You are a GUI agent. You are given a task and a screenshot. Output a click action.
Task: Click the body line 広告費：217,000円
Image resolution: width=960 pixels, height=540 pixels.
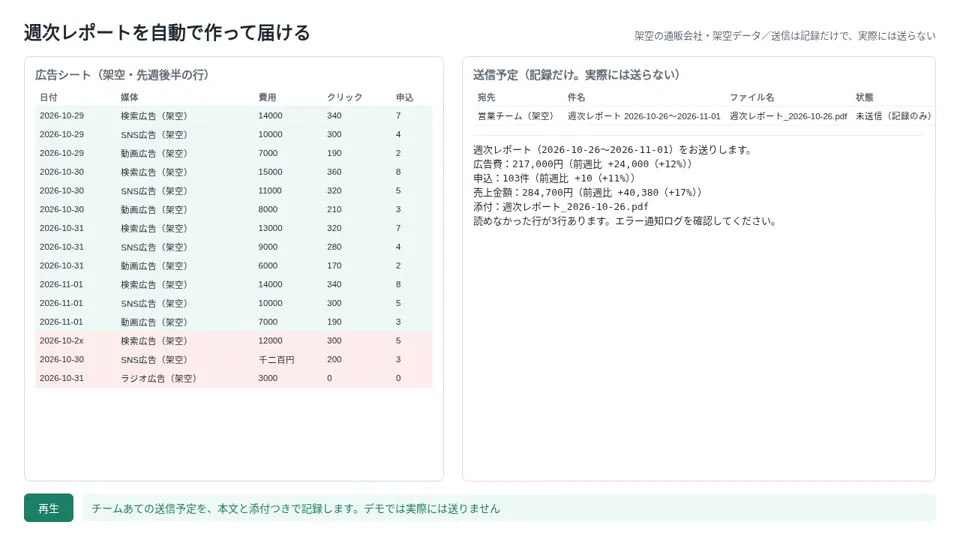point(582,164)
